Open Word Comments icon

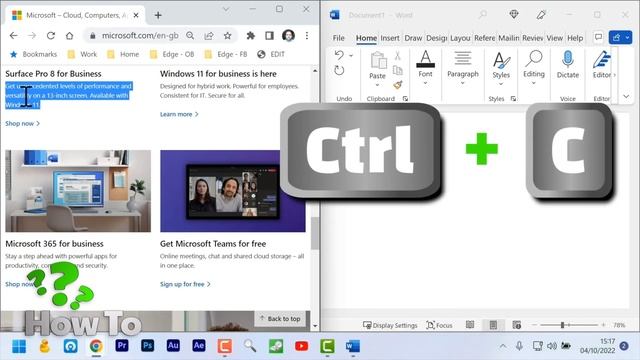coord(598,38)
